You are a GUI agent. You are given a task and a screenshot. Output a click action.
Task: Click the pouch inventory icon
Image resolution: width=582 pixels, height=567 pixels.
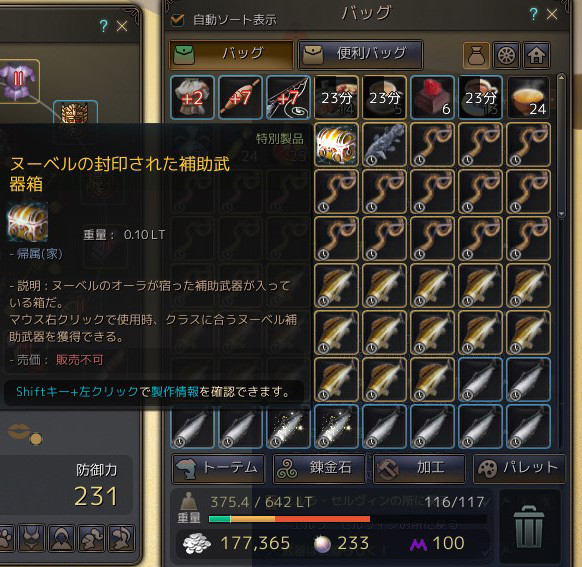click(x=476, y=55)
